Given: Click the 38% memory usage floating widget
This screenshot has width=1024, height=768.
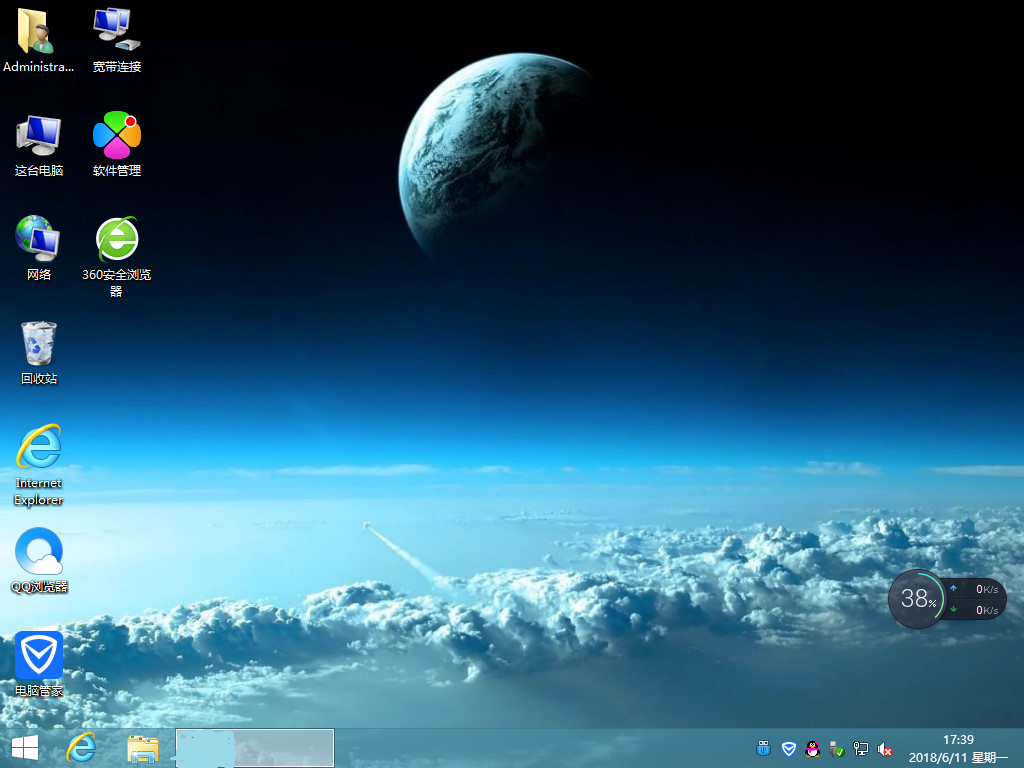Looking at the screenshot, I should point(917,599).
